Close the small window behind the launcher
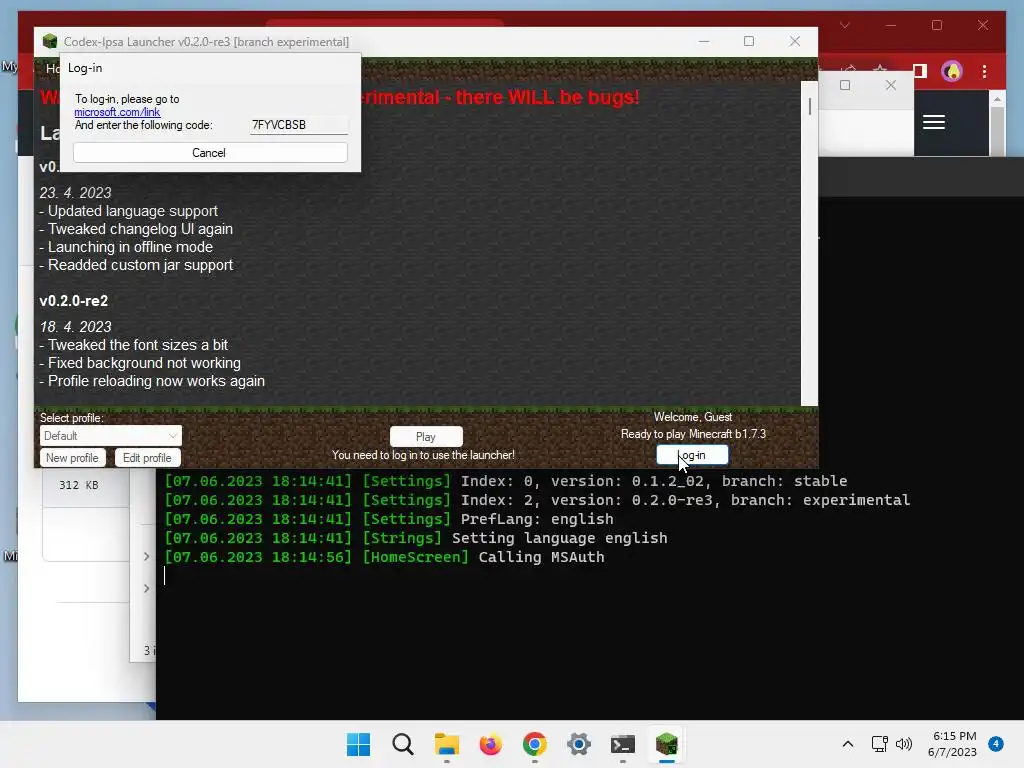Image resolution: width=1024 pixels, height=768 pixels. coord(891,85)
